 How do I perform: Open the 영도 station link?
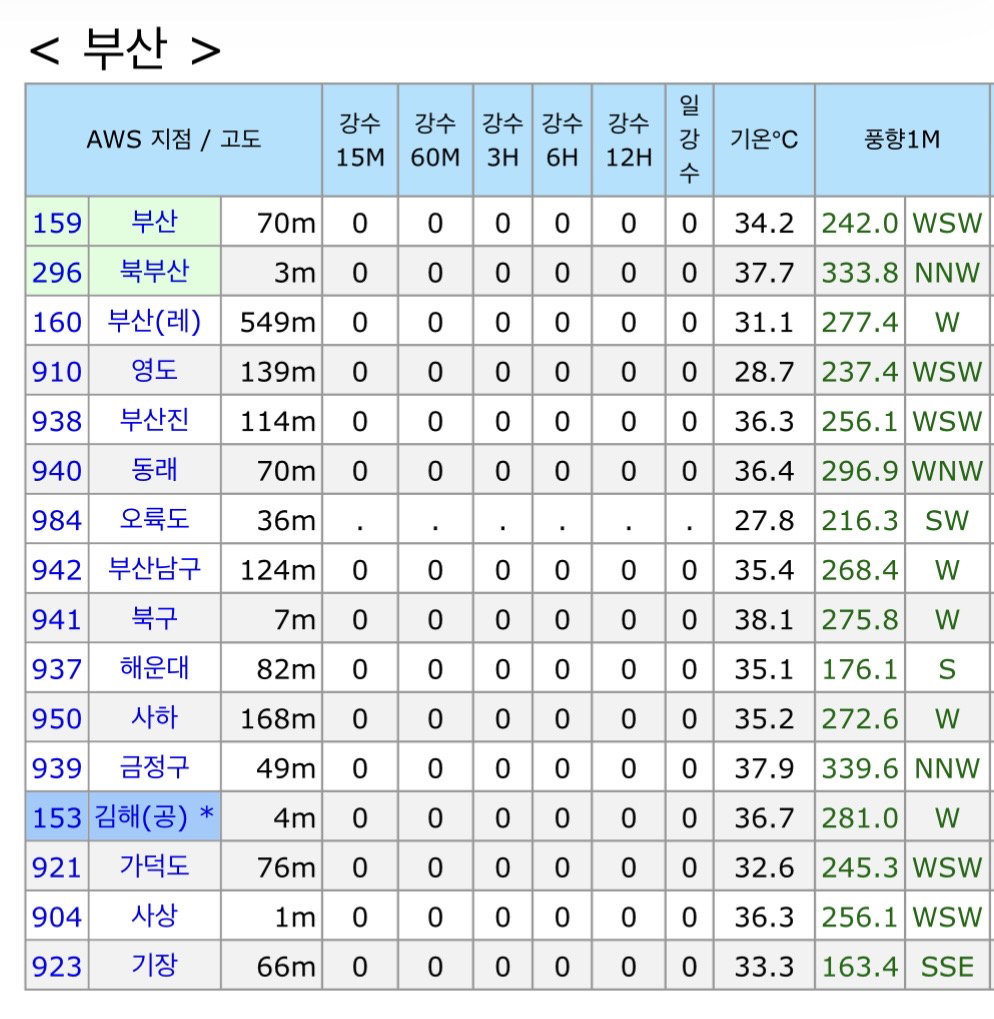click(x=154, y=370)
